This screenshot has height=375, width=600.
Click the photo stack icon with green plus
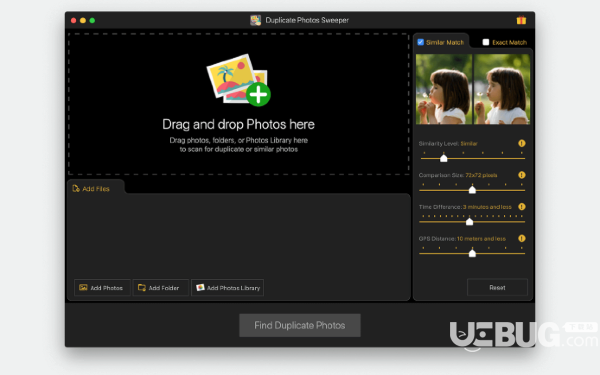point(239,80)
